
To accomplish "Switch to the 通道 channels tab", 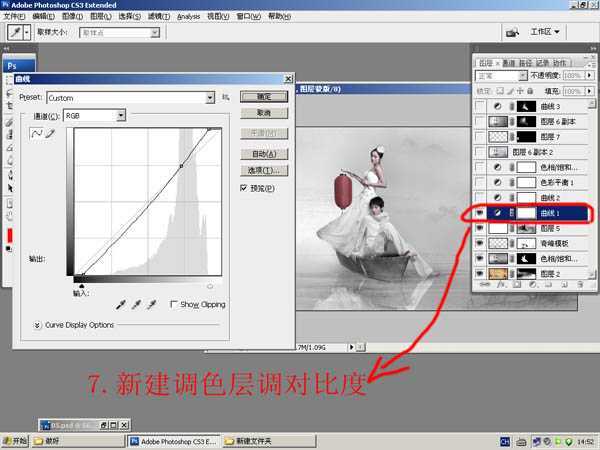I will click(x=509, y=63).
